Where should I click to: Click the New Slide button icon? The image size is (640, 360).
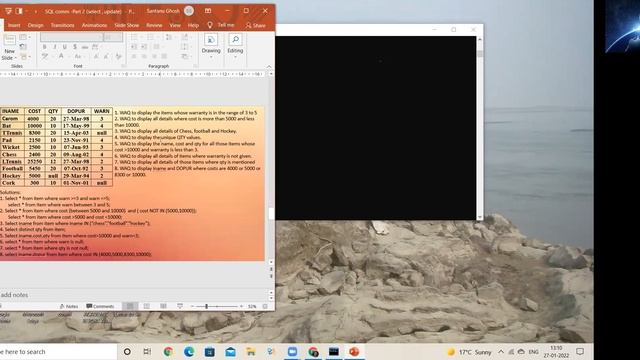(9, 40)
